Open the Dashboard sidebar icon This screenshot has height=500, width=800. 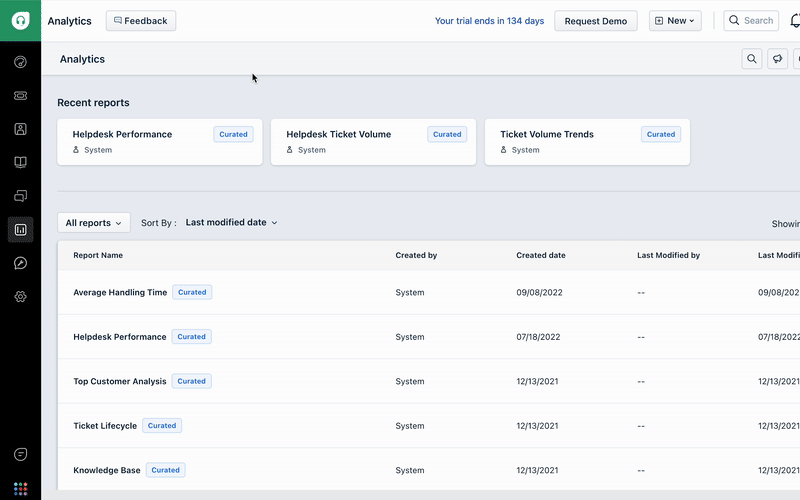click(20, 62)
